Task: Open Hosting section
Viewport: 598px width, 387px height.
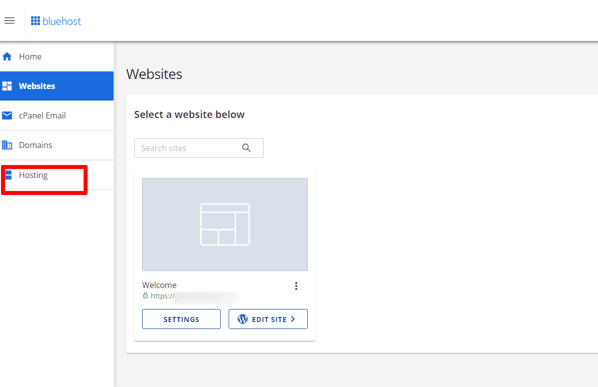Action: 57,175
